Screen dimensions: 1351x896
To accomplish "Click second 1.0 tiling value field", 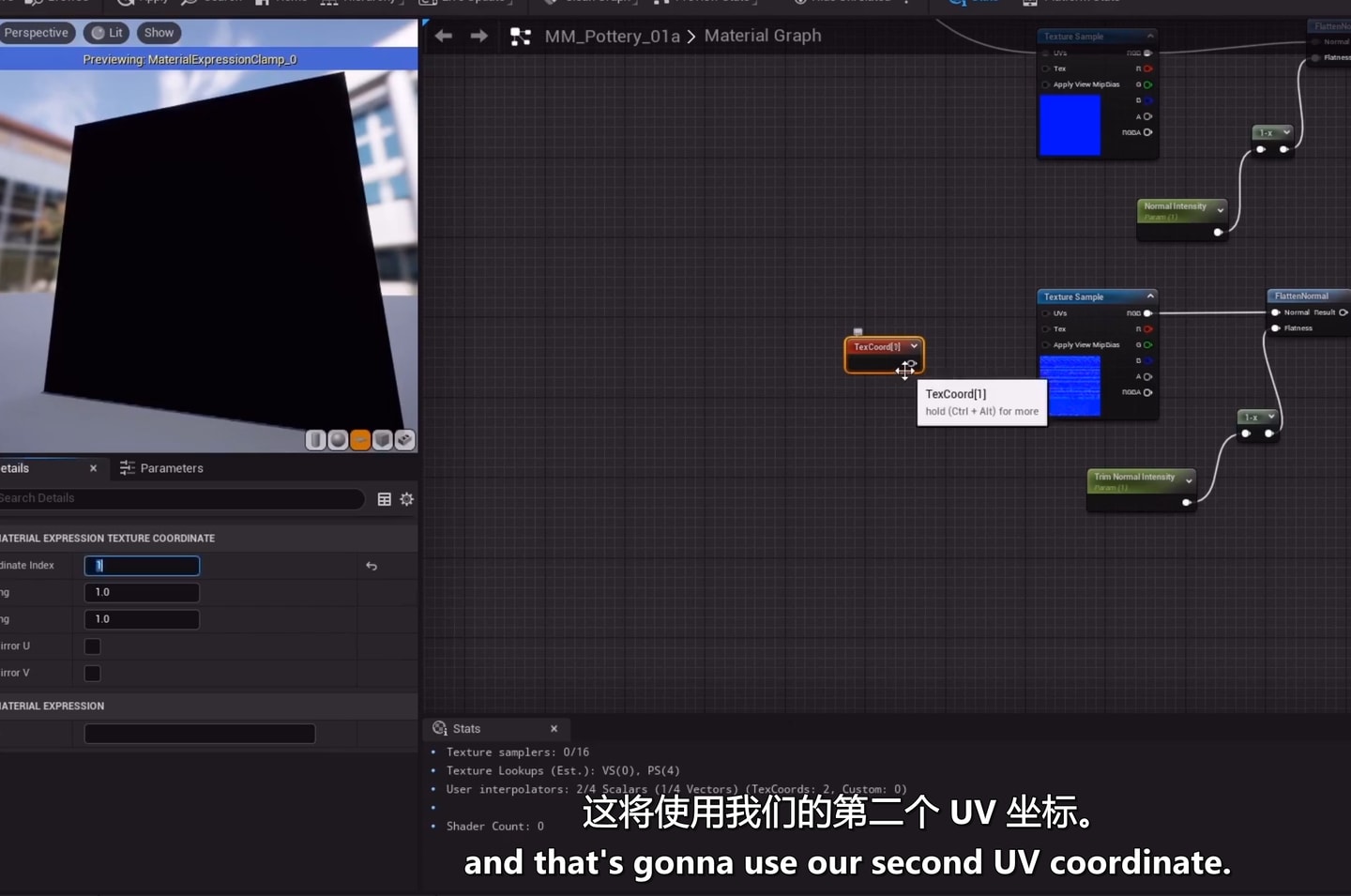I will pos(142,619).
